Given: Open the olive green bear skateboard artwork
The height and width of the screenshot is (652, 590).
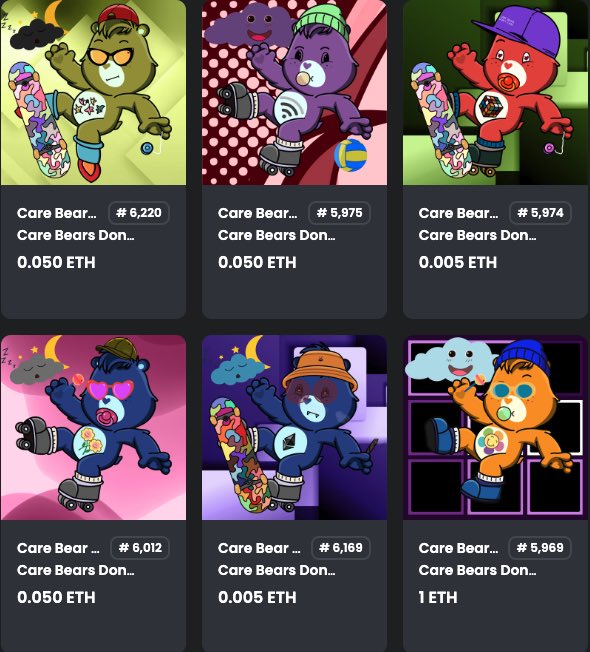Looking at the screenshot, I should (x=93, y=92).
